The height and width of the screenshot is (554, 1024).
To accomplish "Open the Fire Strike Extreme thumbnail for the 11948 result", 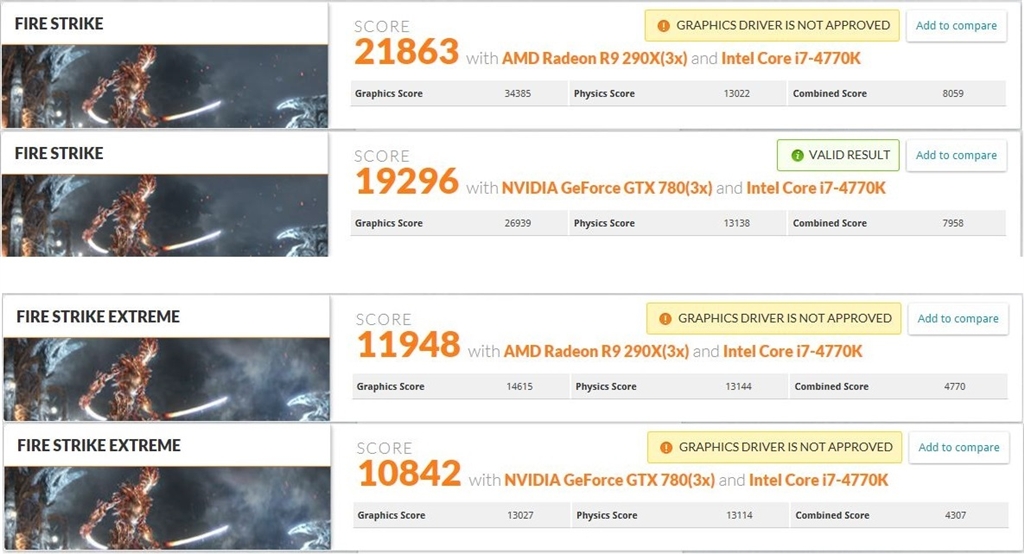I will tap(166, 378).
